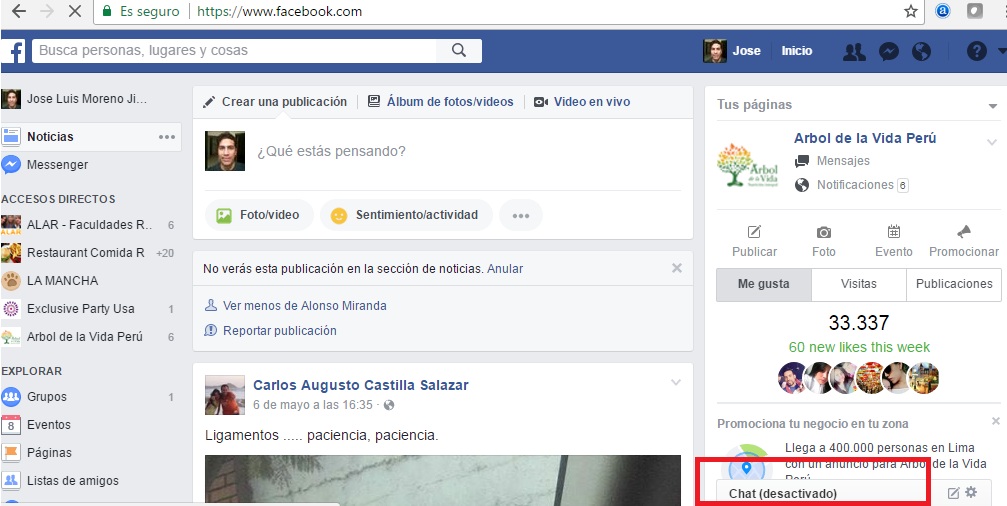Click the search magnifier button

click(x=459, y=51)
